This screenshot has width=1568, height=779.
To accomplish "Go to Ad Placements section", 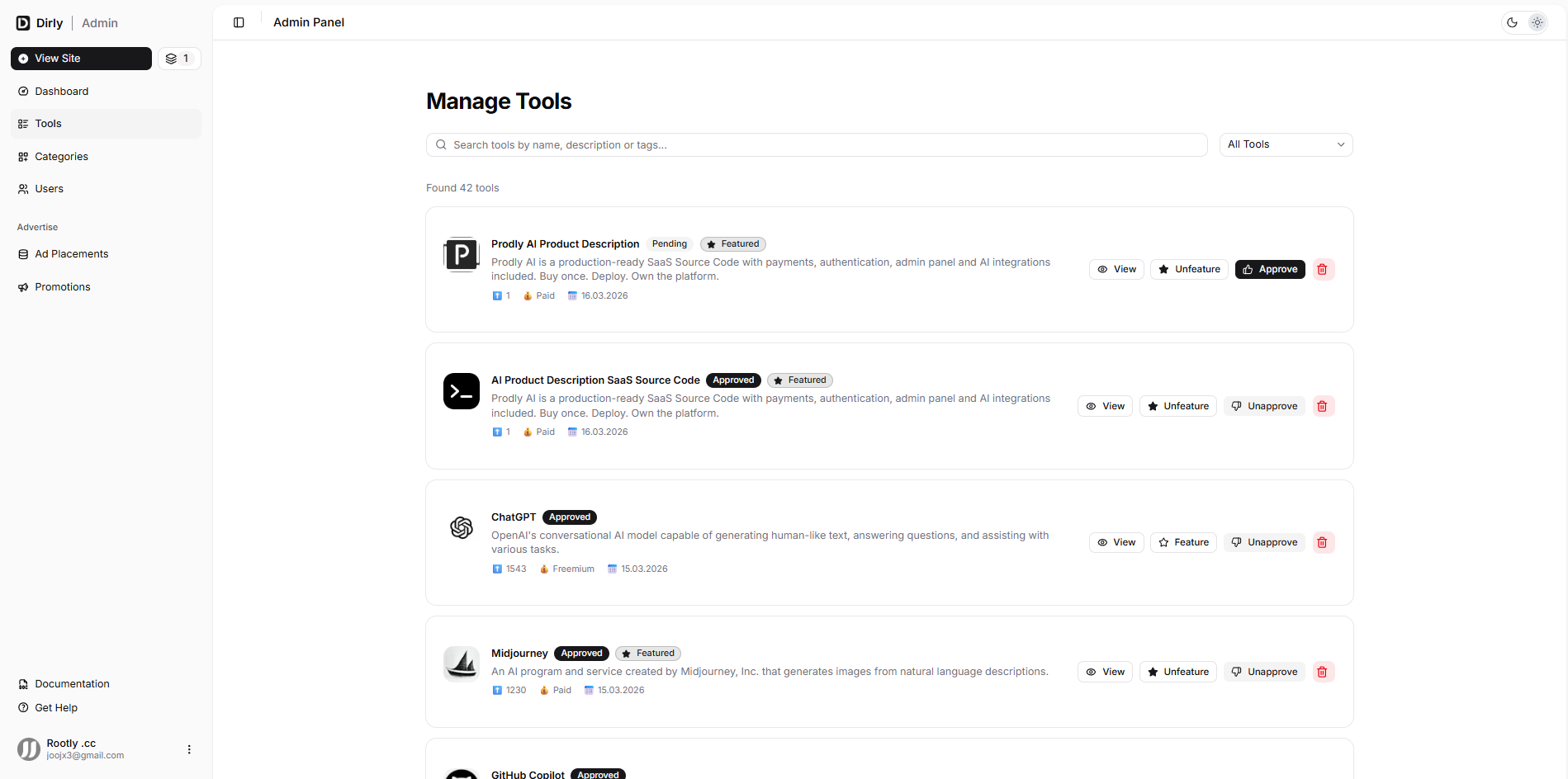I will click(71, 254).
